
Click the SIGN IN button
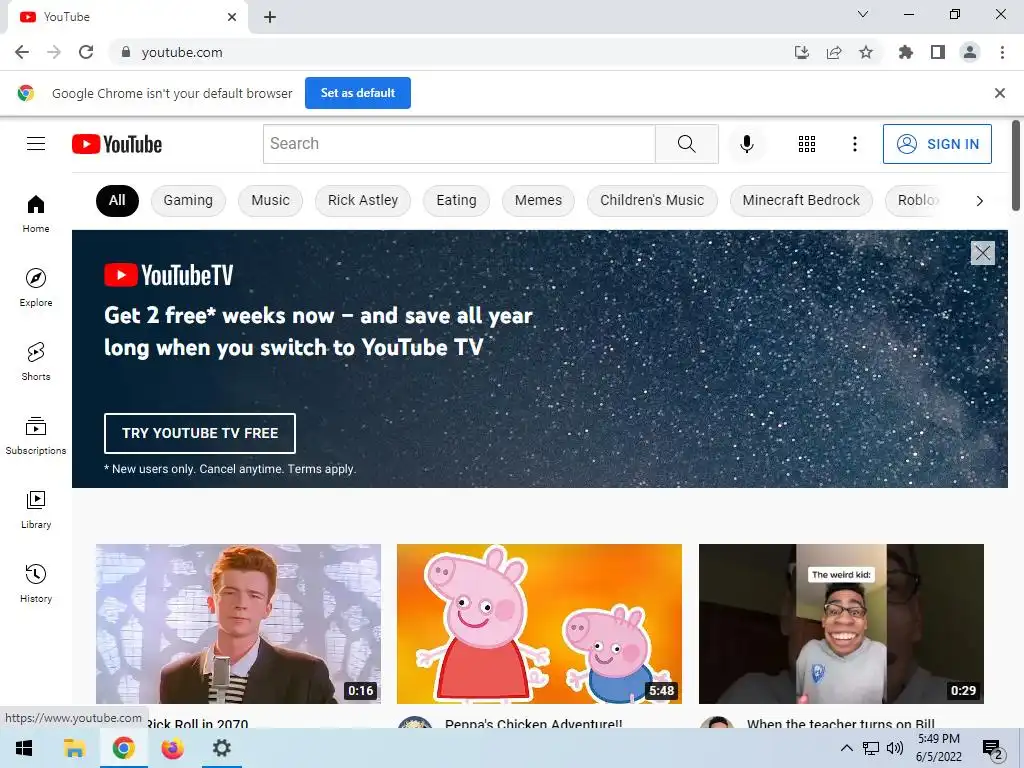click(936, 144)
